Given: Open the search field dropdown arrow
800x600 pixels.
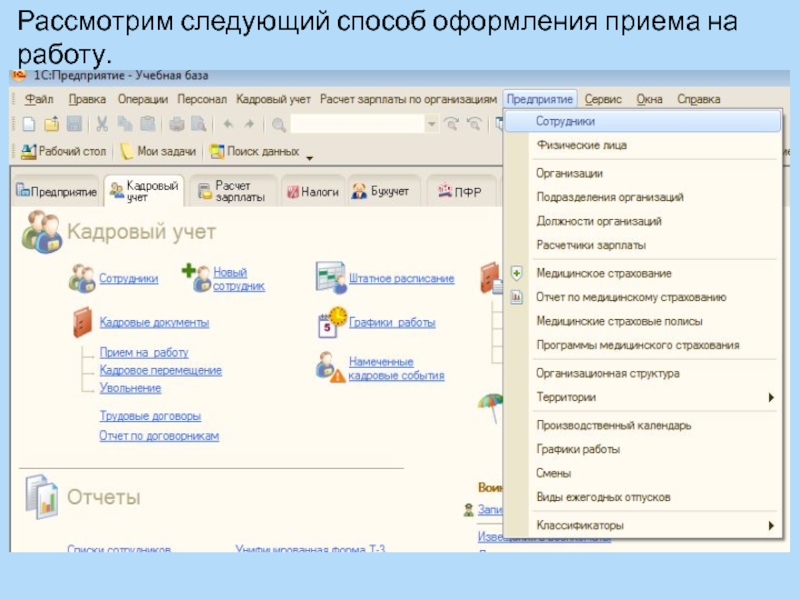Looking at the screenshot, I should click(x=431, y=124).
